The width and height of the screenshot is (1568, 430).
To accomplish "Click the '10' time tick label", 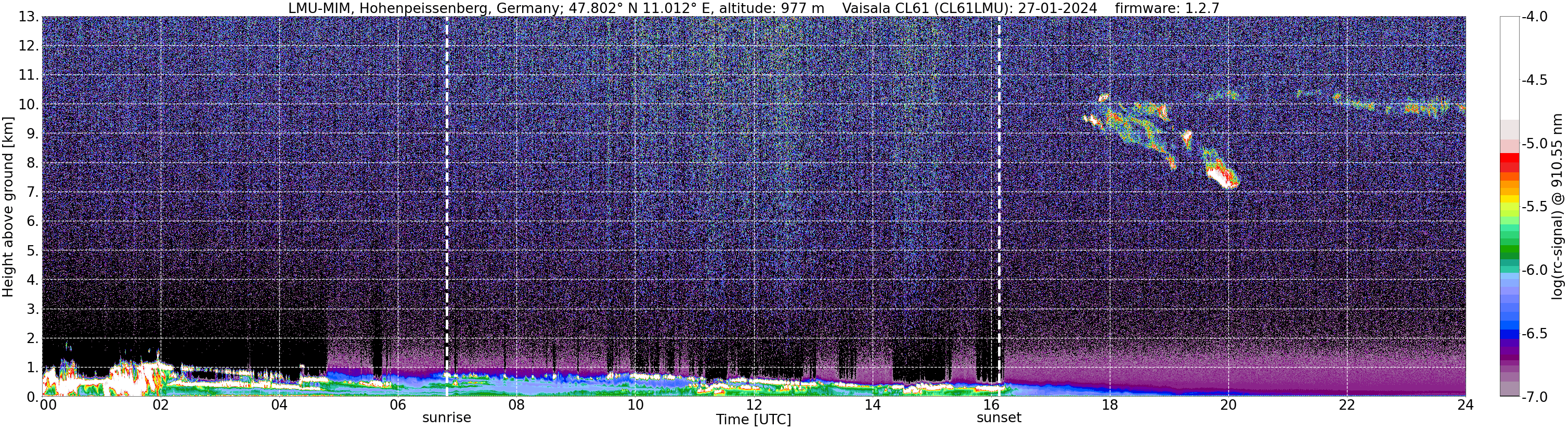I will pos(635,405).
